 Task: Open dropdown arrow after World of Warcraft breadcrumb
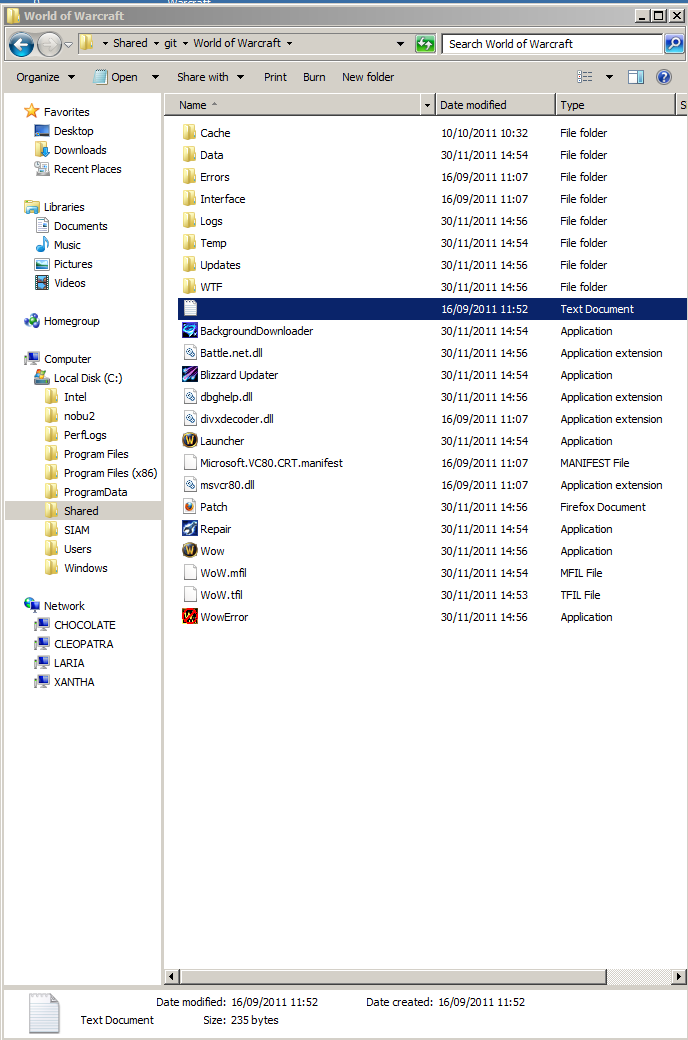[x=289, y=43]
